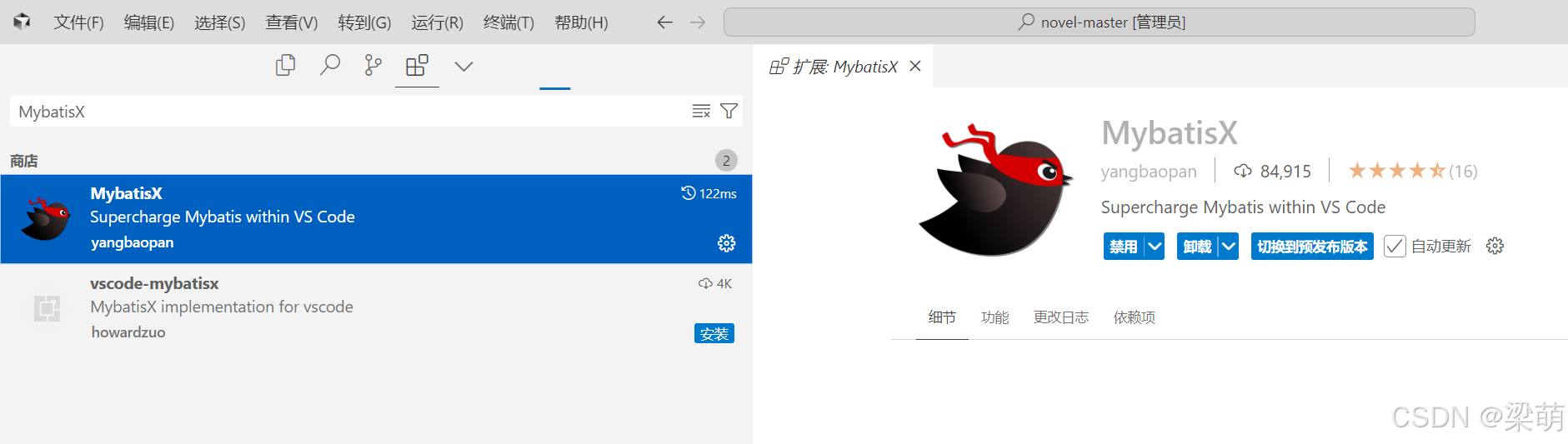Open the 编辑(E) menu

(x=149, y=22)
